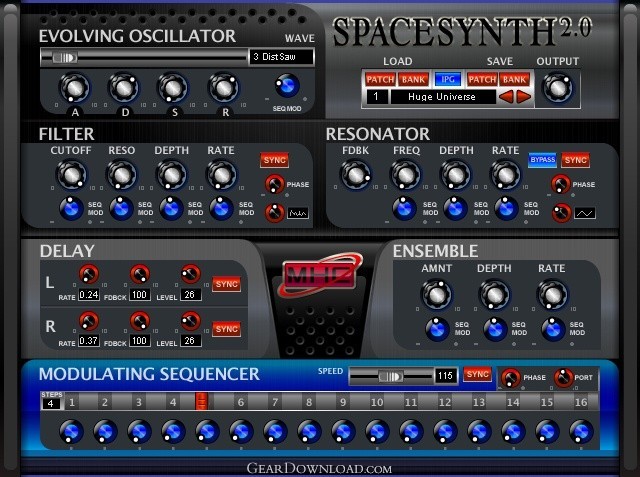Click the oscillator Attack (A) knob

tap(75, 88)
